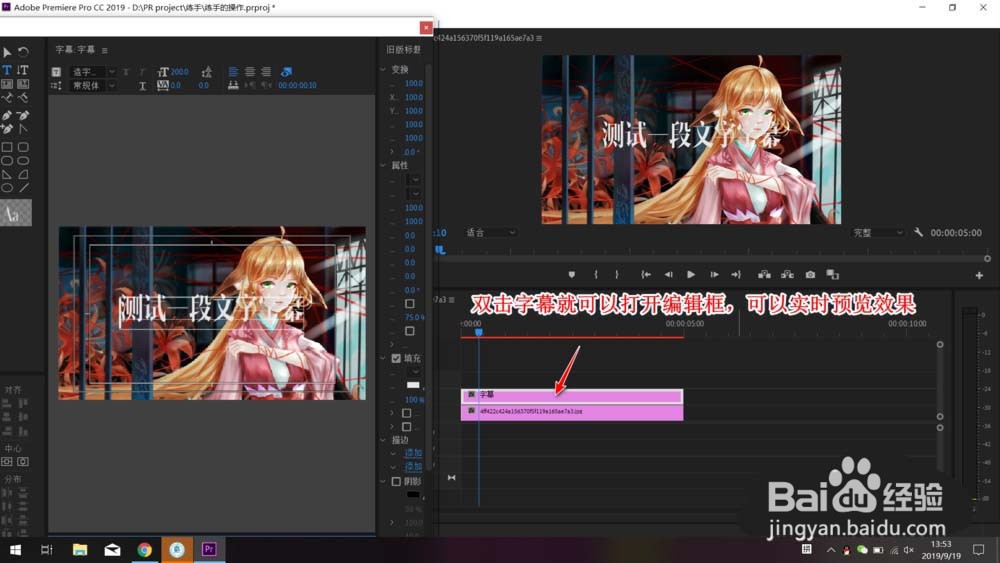Collapse the 属性 (Properties) section
This screenshot has height=563, width=1000.
[x=383, y=165]
